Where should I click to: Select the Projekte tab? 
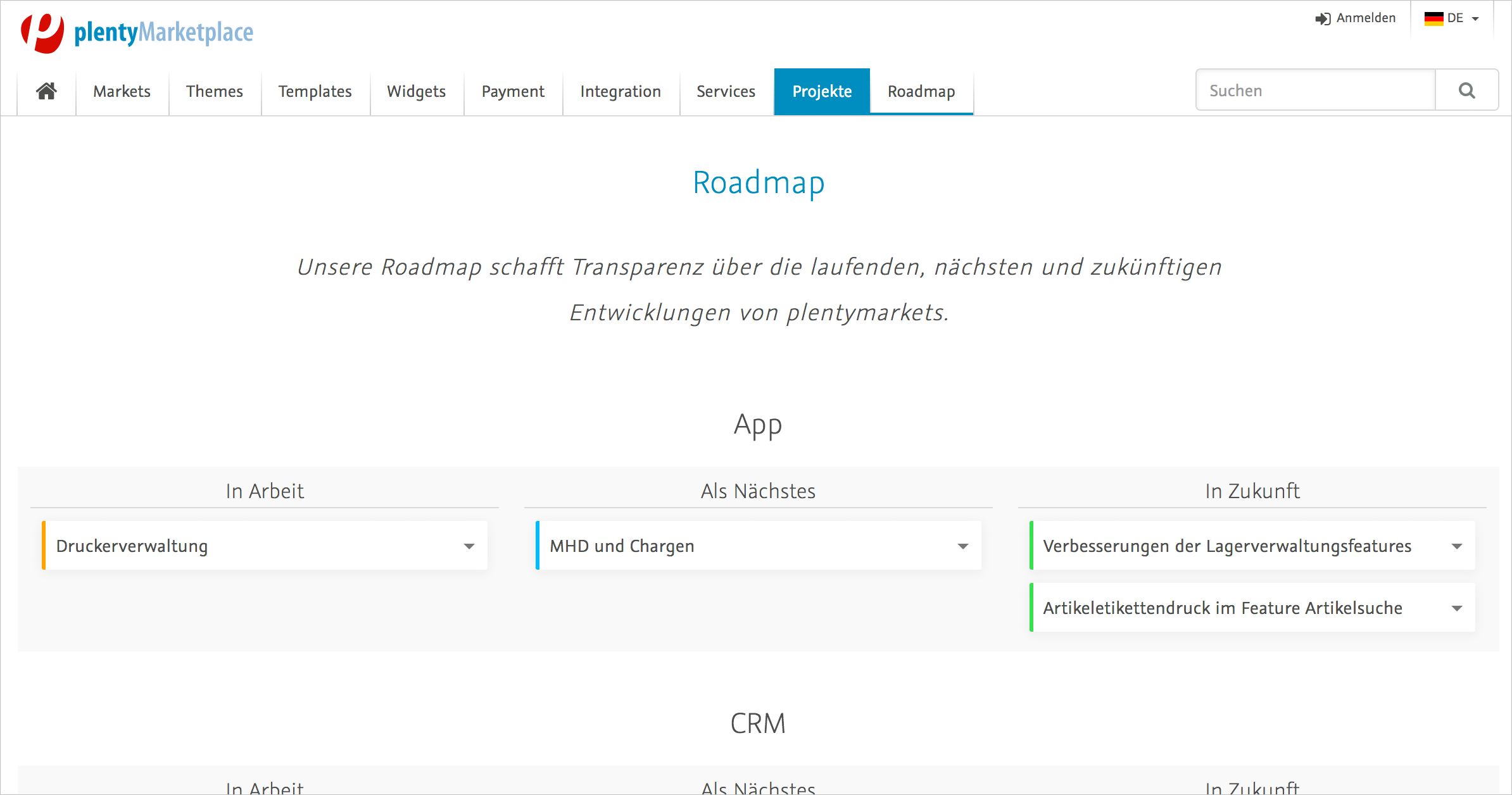pyautogui.click(x=821, y=91)
